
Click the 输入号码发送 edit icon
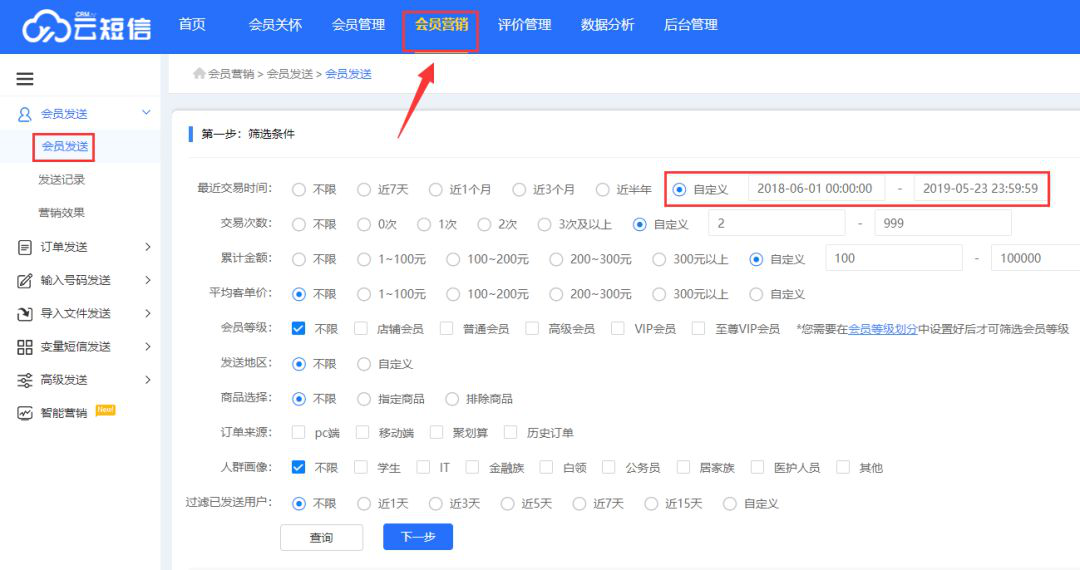point(25,280)
